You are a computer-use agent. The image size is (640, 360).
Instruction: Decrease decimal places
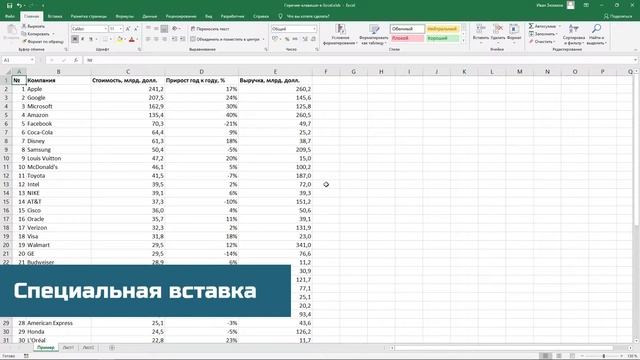pos(313,39)
